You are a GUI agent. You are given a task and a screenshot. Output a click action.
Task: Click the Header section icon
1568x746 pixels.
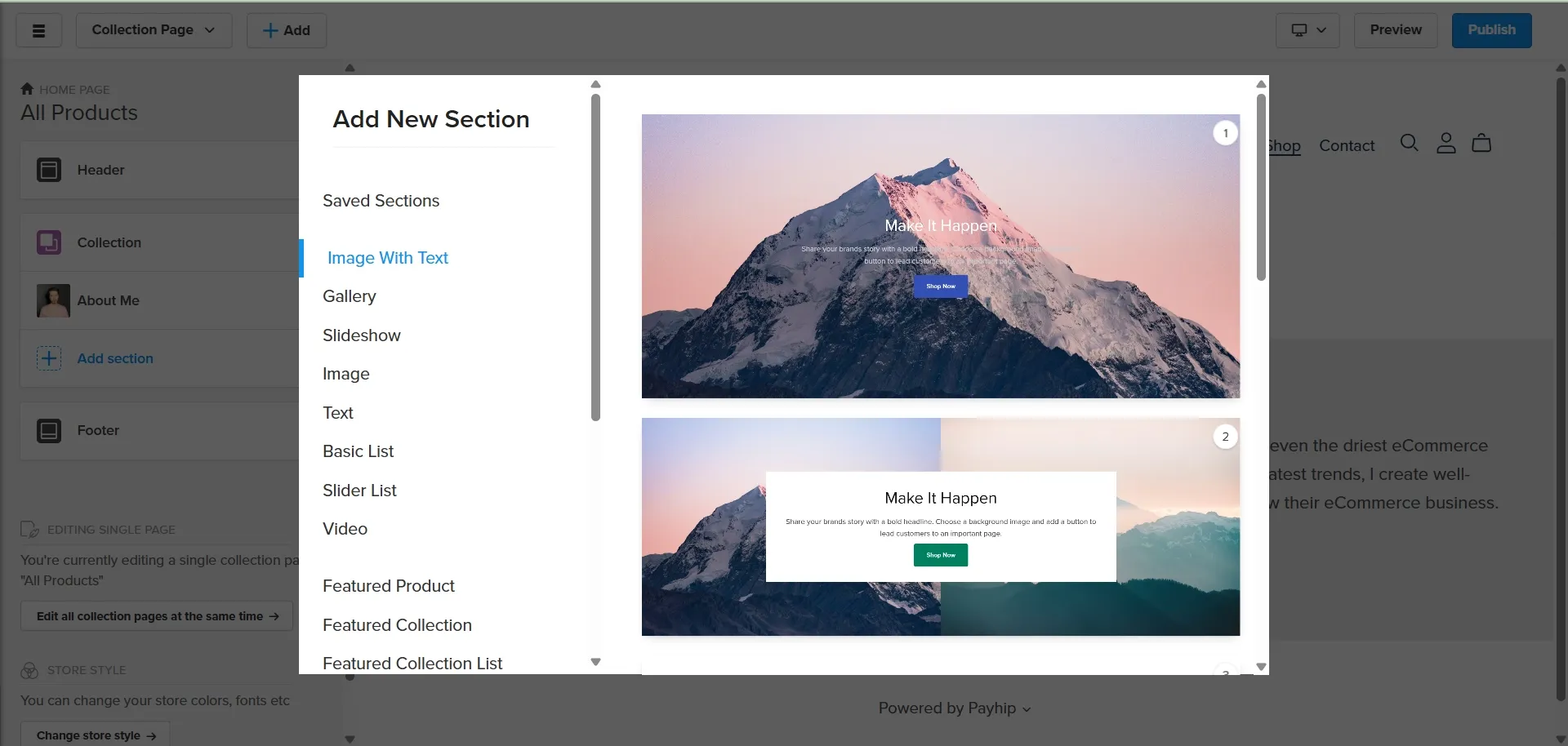[49, 170]
